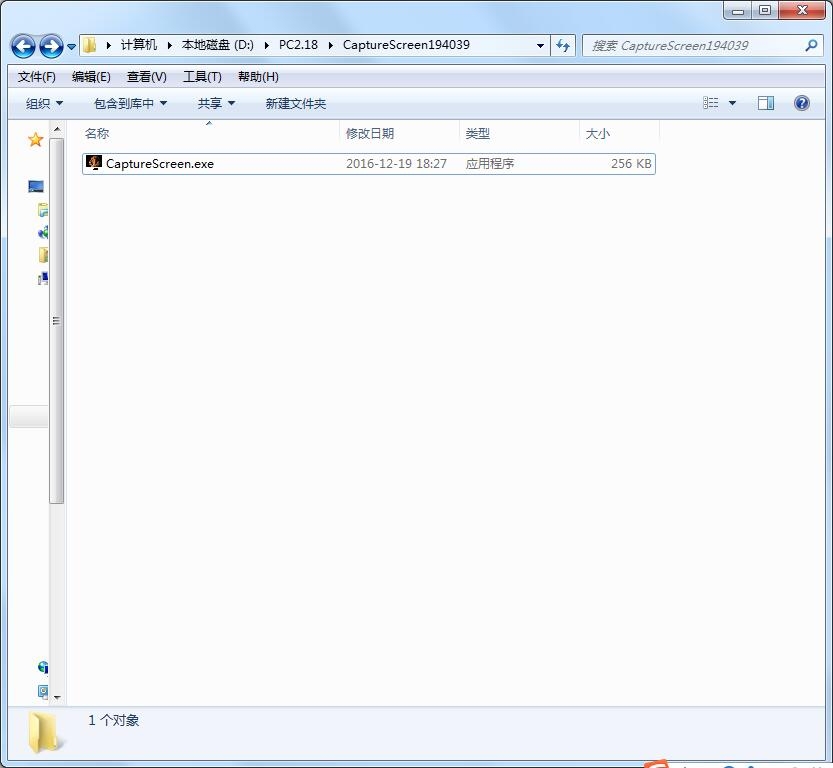Screen dimensions: 833x768
Task: Select the Computer icon in navigation pane
Action: coord(36,187)
